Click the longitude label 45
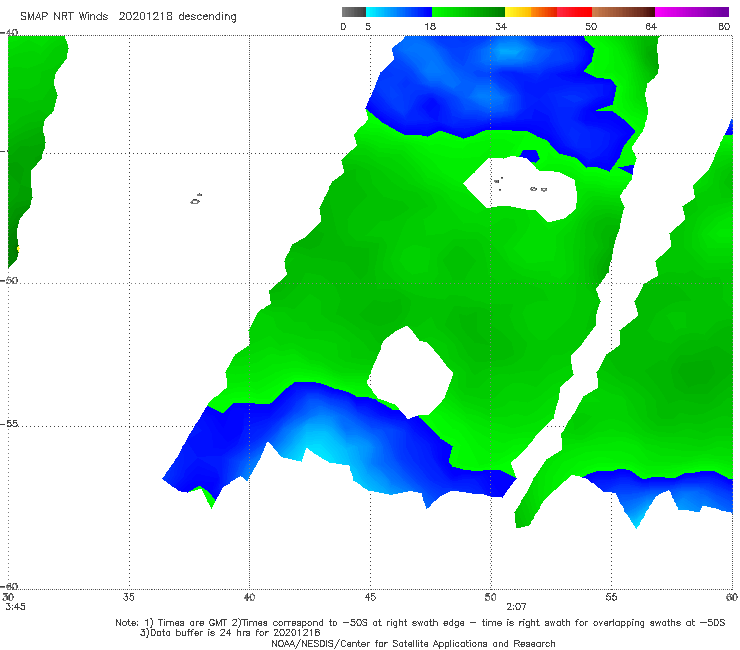740x650 pixels. coord(370,597)
